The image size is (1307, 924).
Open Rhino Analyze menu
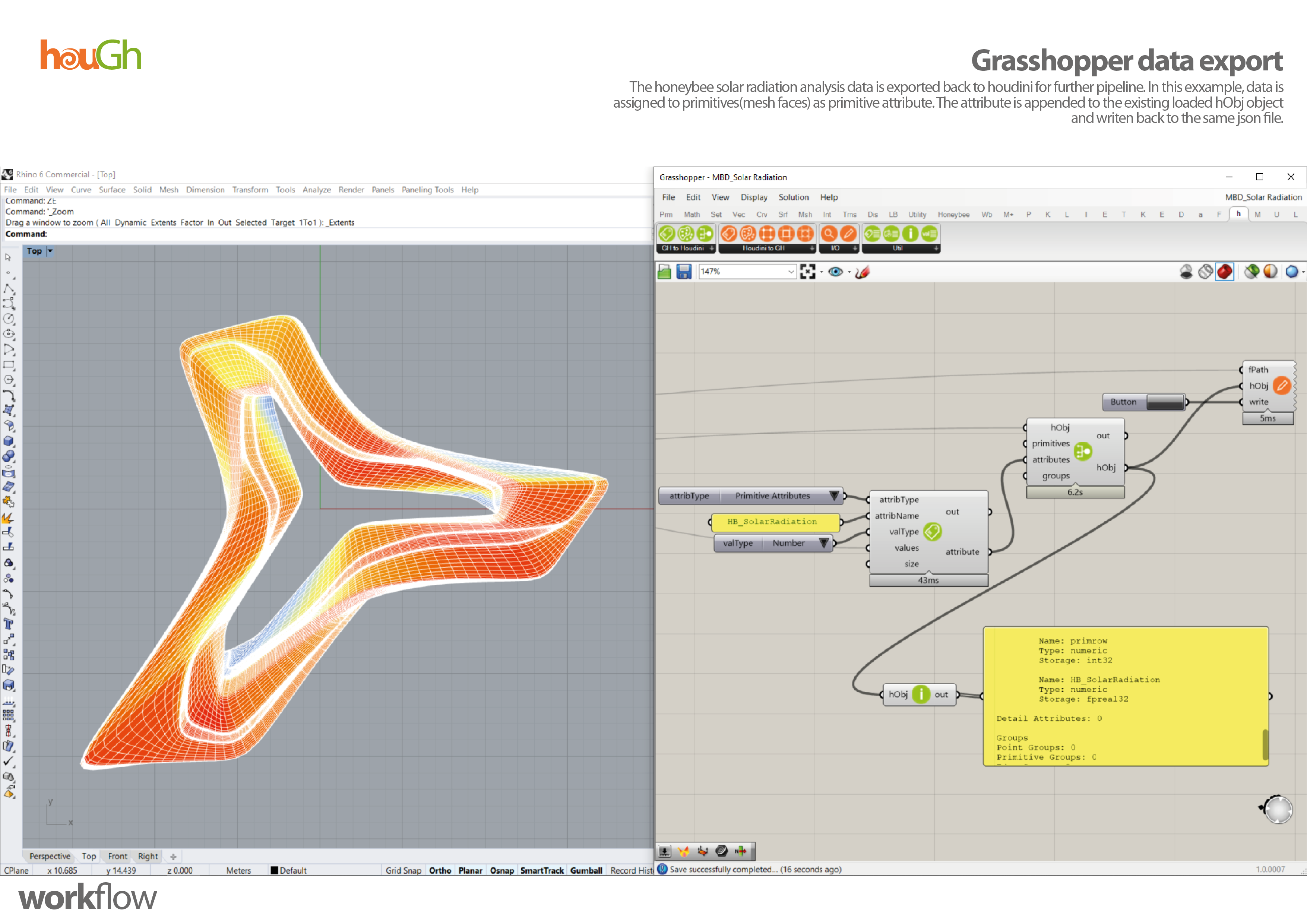[x=316, y=190]
